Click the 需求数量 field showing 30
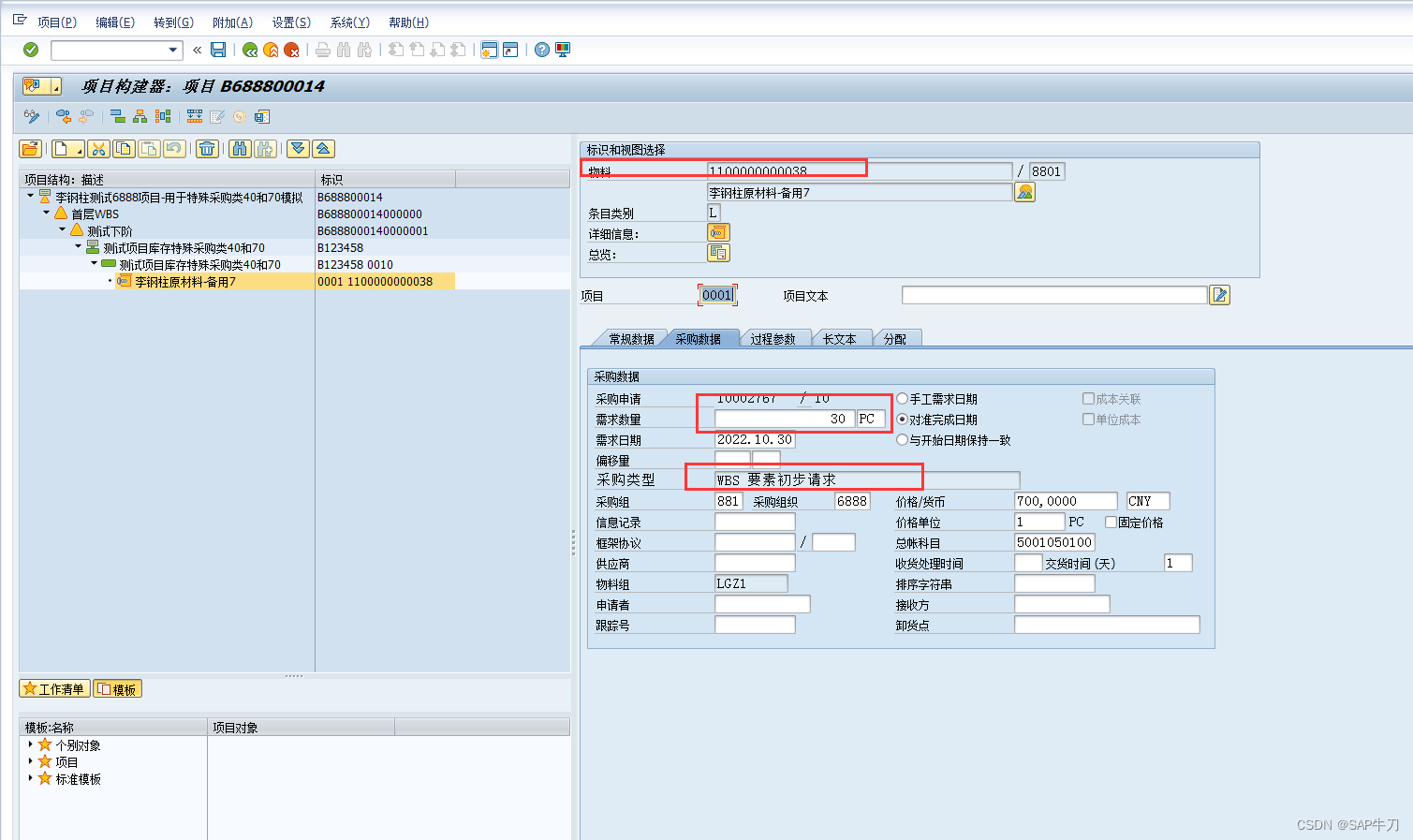 (785, 420)
